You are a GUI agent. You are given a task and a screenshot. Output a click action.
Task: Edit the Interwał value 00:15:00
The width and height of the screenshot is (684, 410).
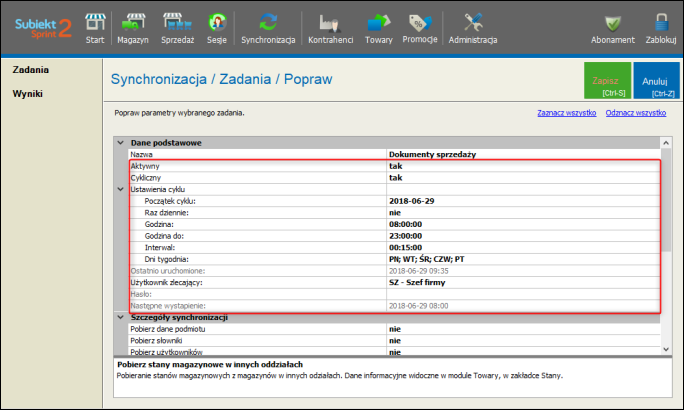pyautogui.click(x=523, y=248)
